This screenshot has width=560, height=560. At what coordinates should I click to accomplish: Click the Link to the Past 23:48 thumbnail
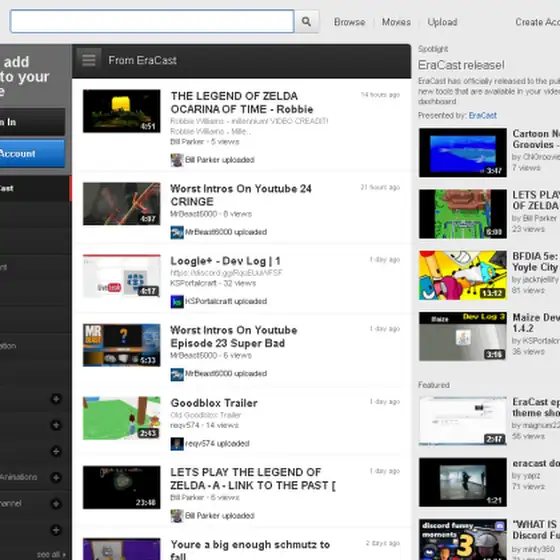[121, 487]
